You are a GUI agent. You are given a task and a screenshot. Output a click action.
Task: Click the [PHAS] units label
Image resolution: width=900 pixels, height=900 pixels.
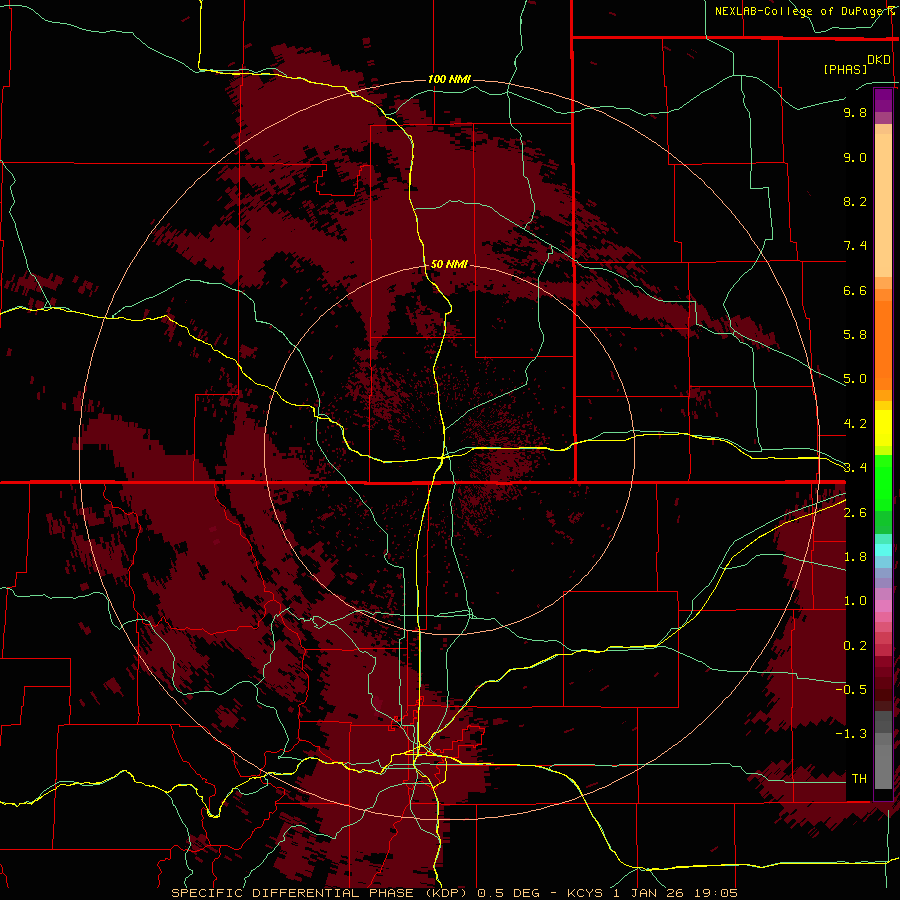(x=845, y=69)
